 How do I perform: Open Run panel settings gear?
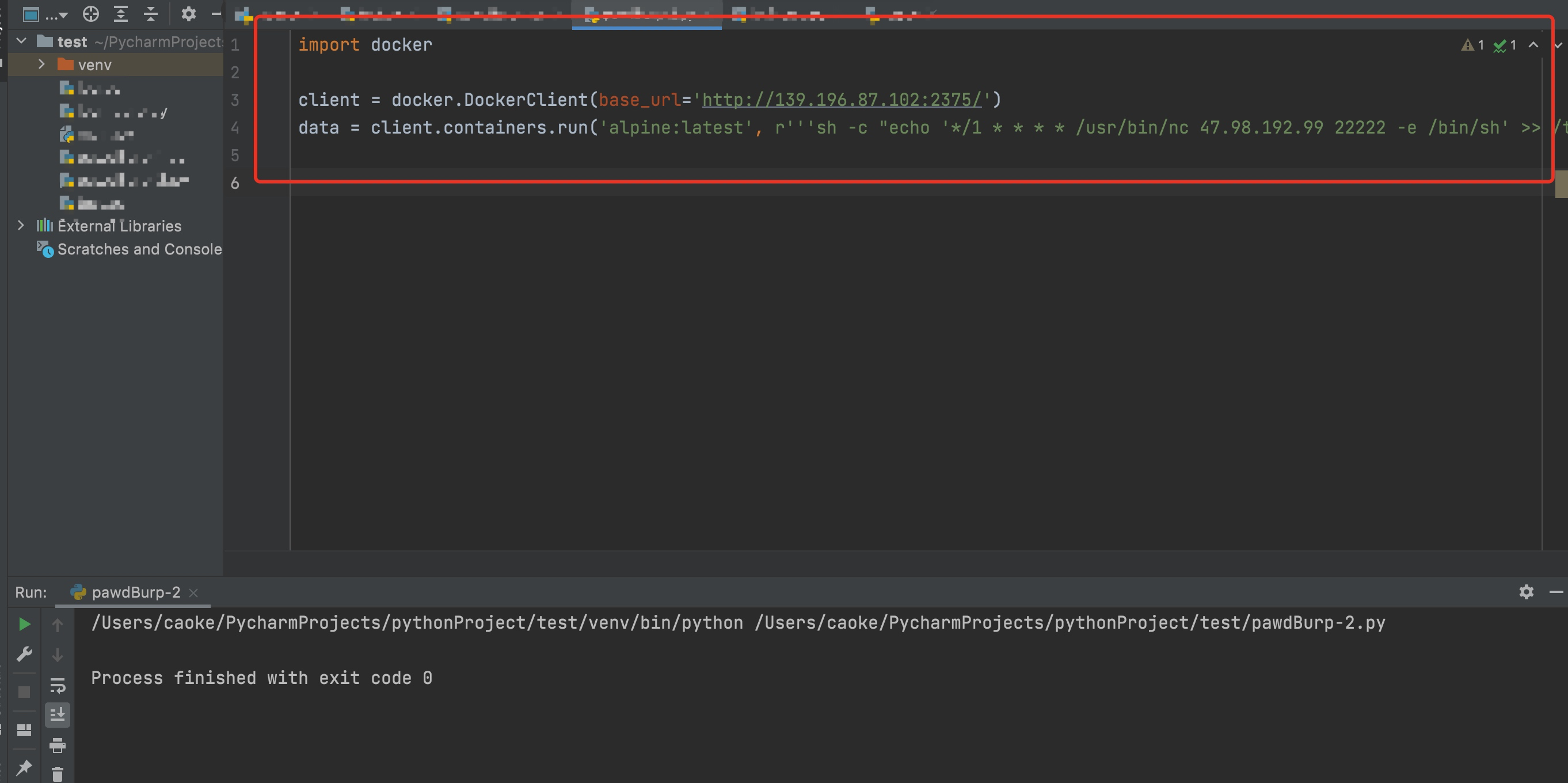(1527, 592)
